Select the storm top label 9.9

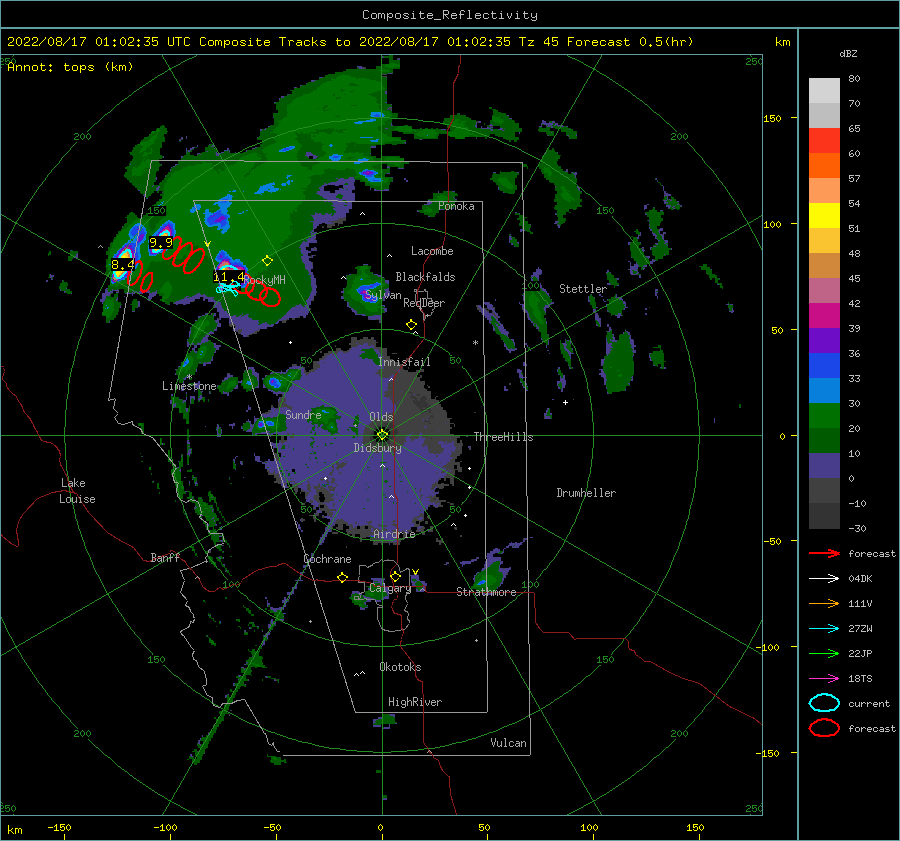pyautogui.click(x=161, y=242)
